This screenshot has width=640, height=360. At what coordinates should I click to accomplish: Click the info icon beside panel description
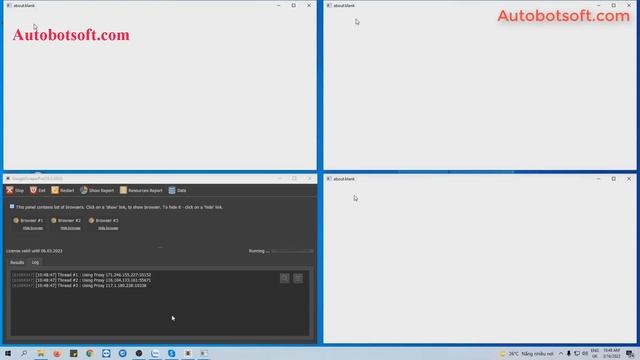(x=12, y=207)
